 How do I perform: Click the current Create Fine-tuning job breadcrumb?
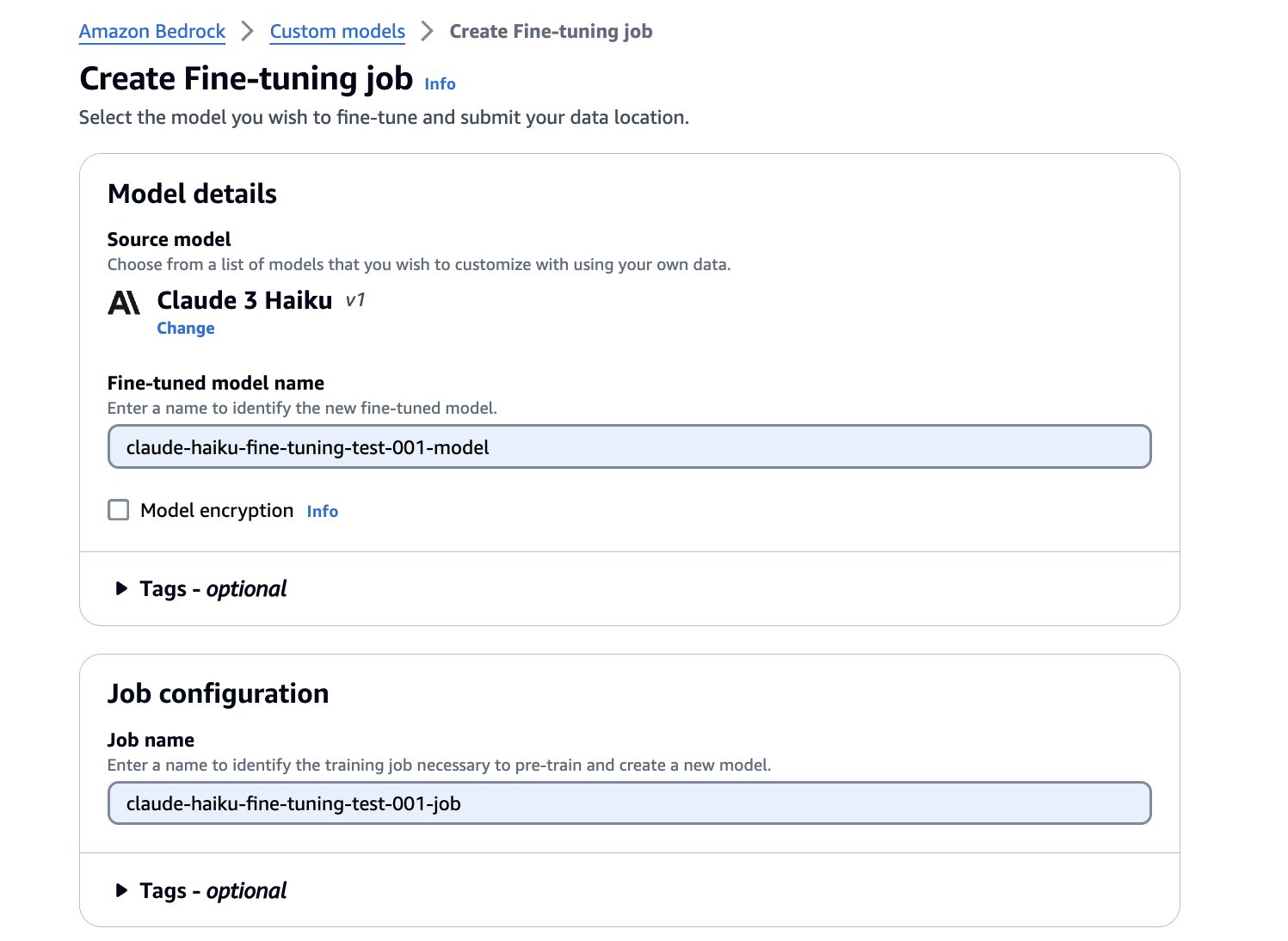(551, 32)
